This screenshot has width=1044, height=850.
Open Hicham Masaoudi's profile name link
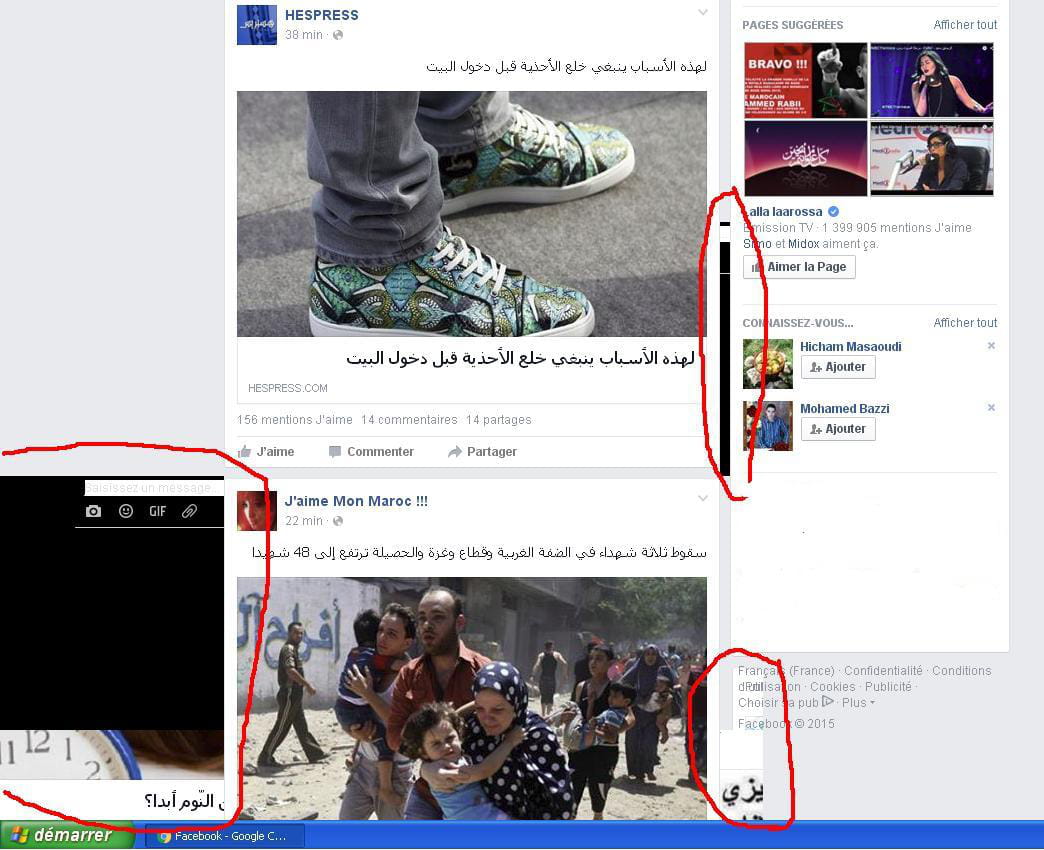850,347
